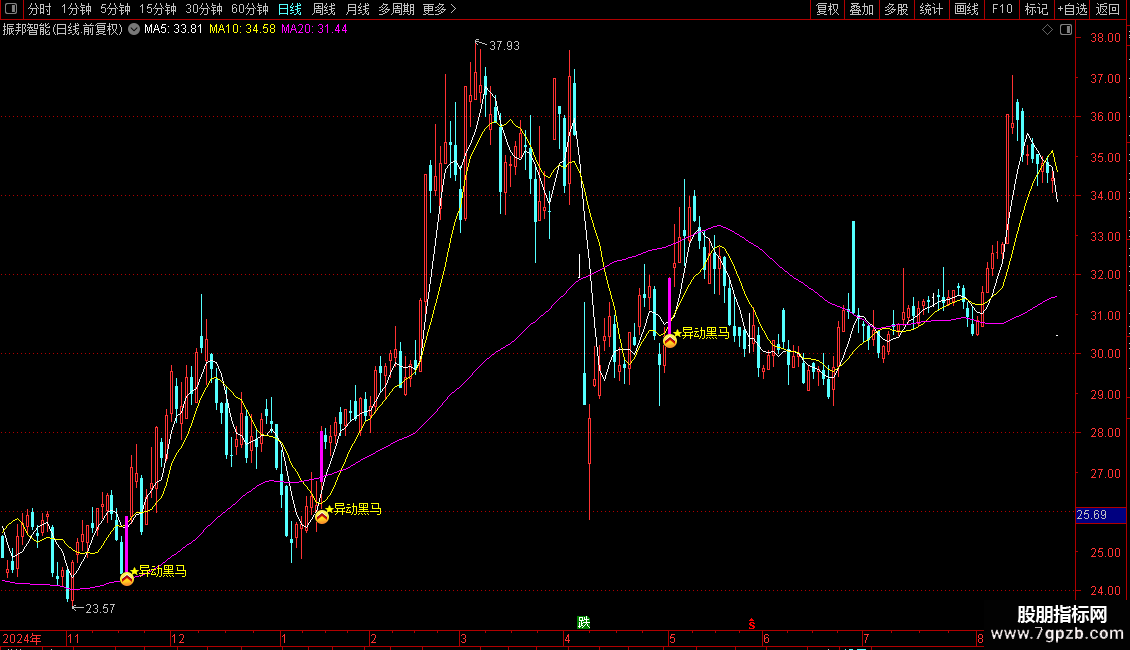The width and height of the screenshot is (1130, 650).
Task: Add stock with +自选 button
Action: (x=1072, y=9)
